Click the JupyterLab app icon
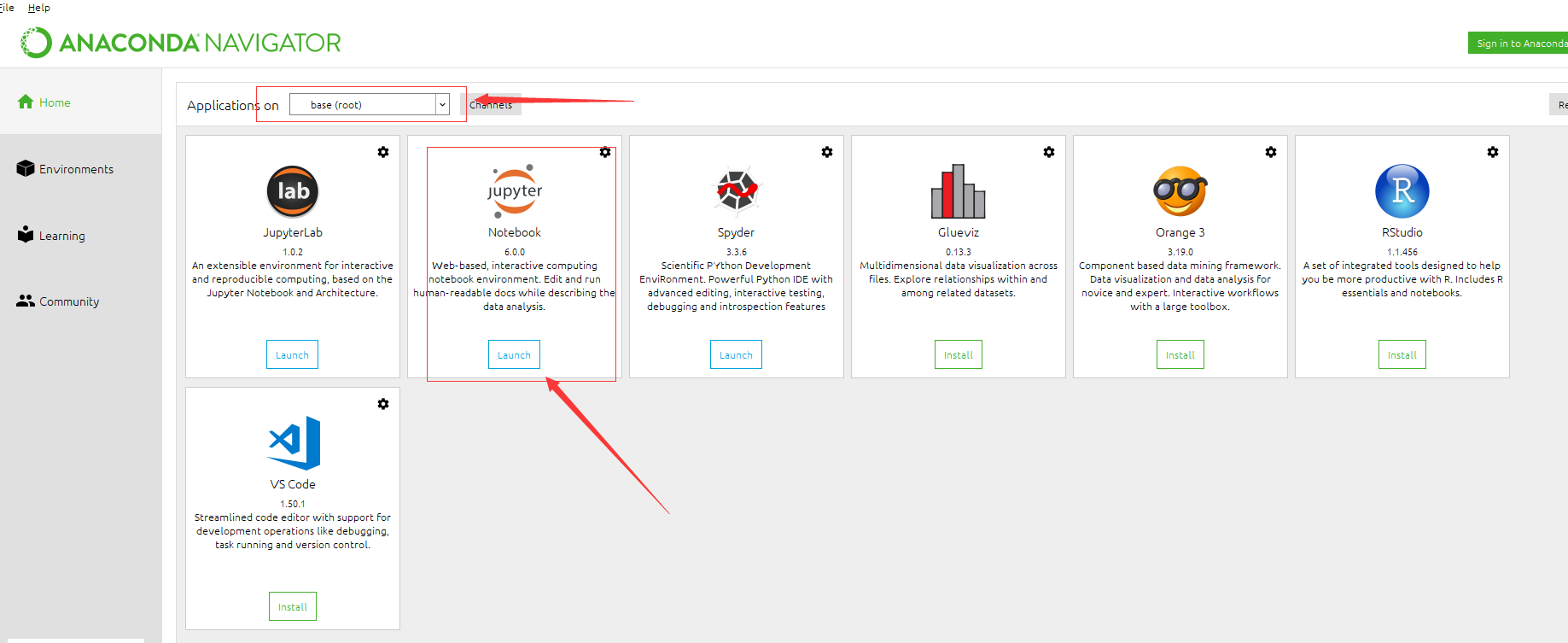The image size is (1568, 643). pos(293,191)
